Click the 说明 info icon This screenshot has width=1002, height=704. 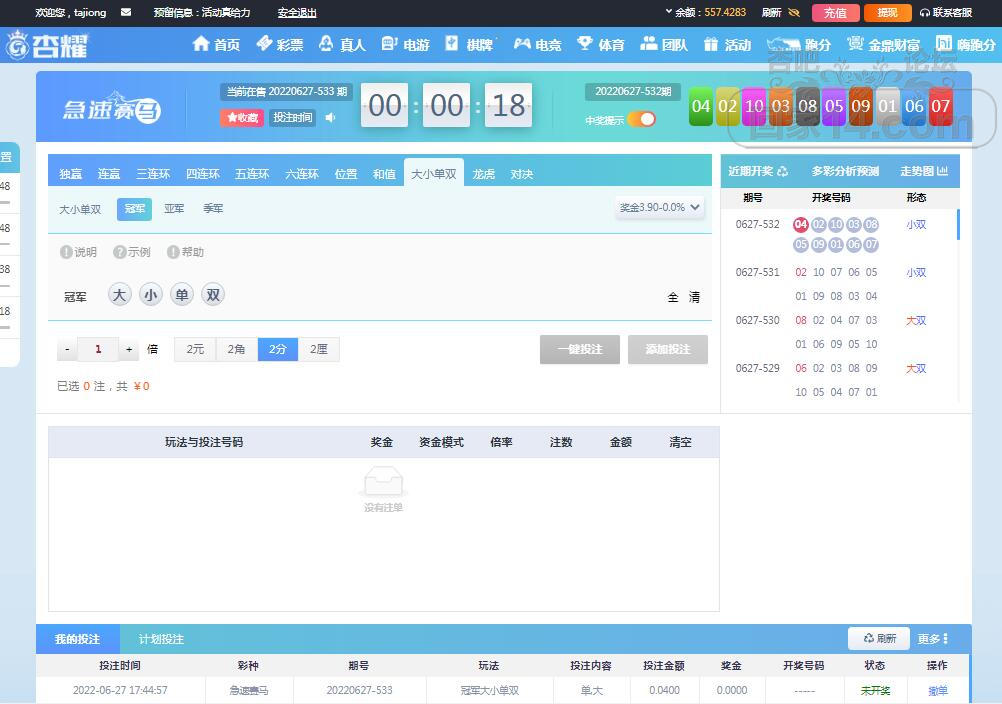66,252
